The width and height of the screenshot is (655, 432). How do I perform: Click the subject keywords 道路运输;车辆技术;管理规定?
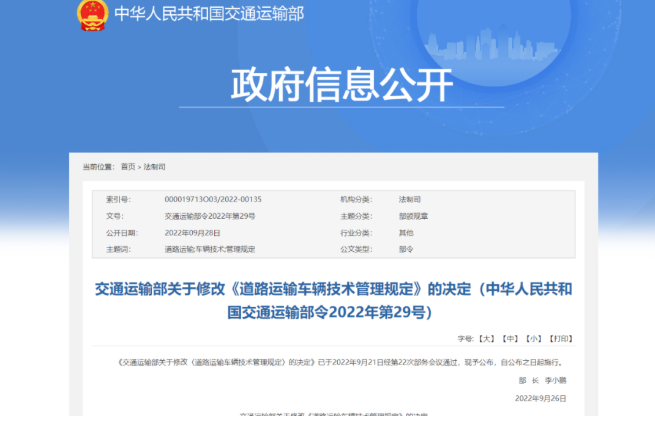[209, 248]
